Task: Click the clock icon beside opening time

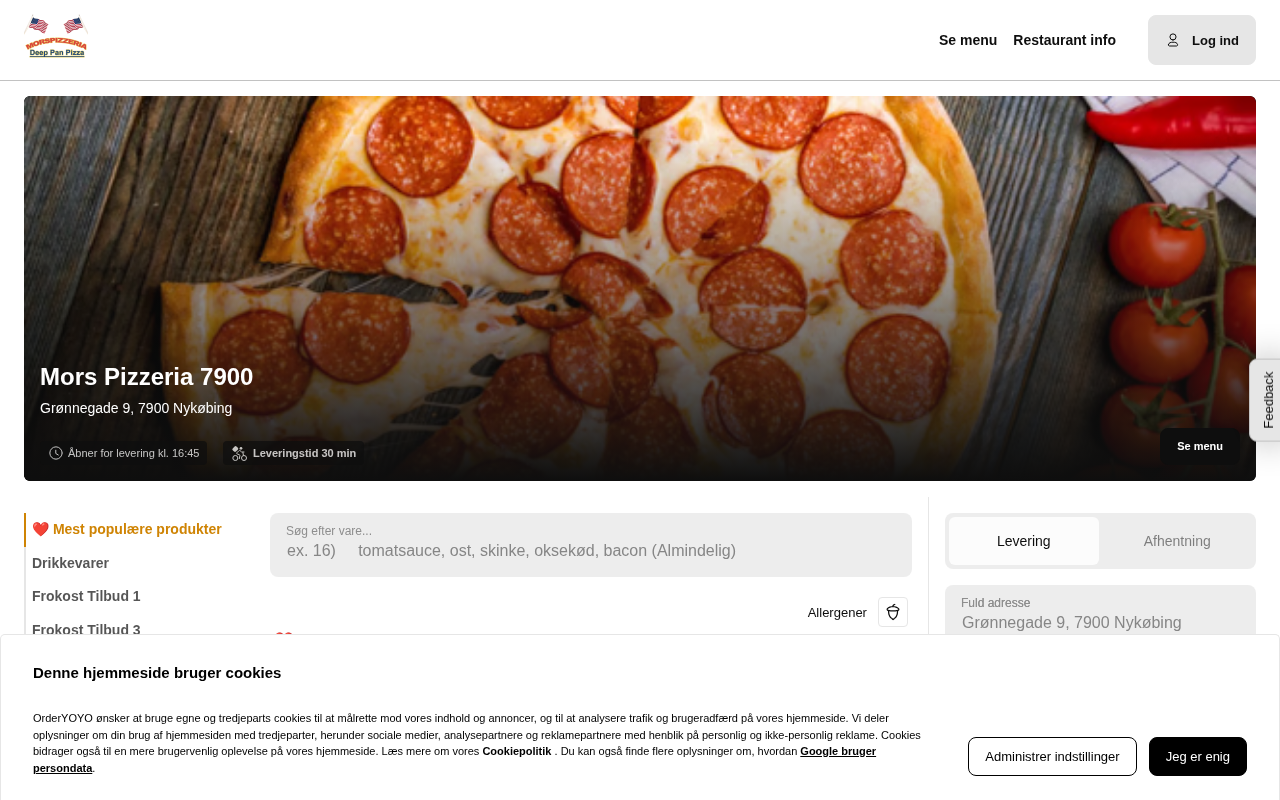Action: pos(56,453)
